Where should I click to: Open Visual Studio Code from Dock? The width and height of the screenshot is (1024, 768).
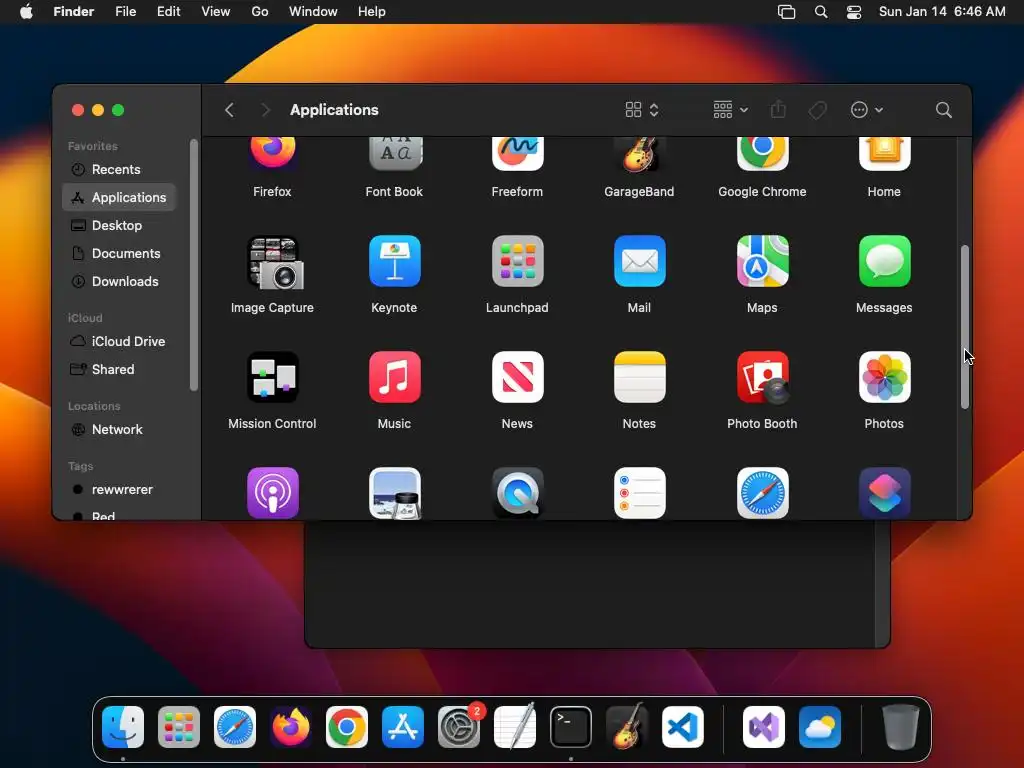(682, 727)
